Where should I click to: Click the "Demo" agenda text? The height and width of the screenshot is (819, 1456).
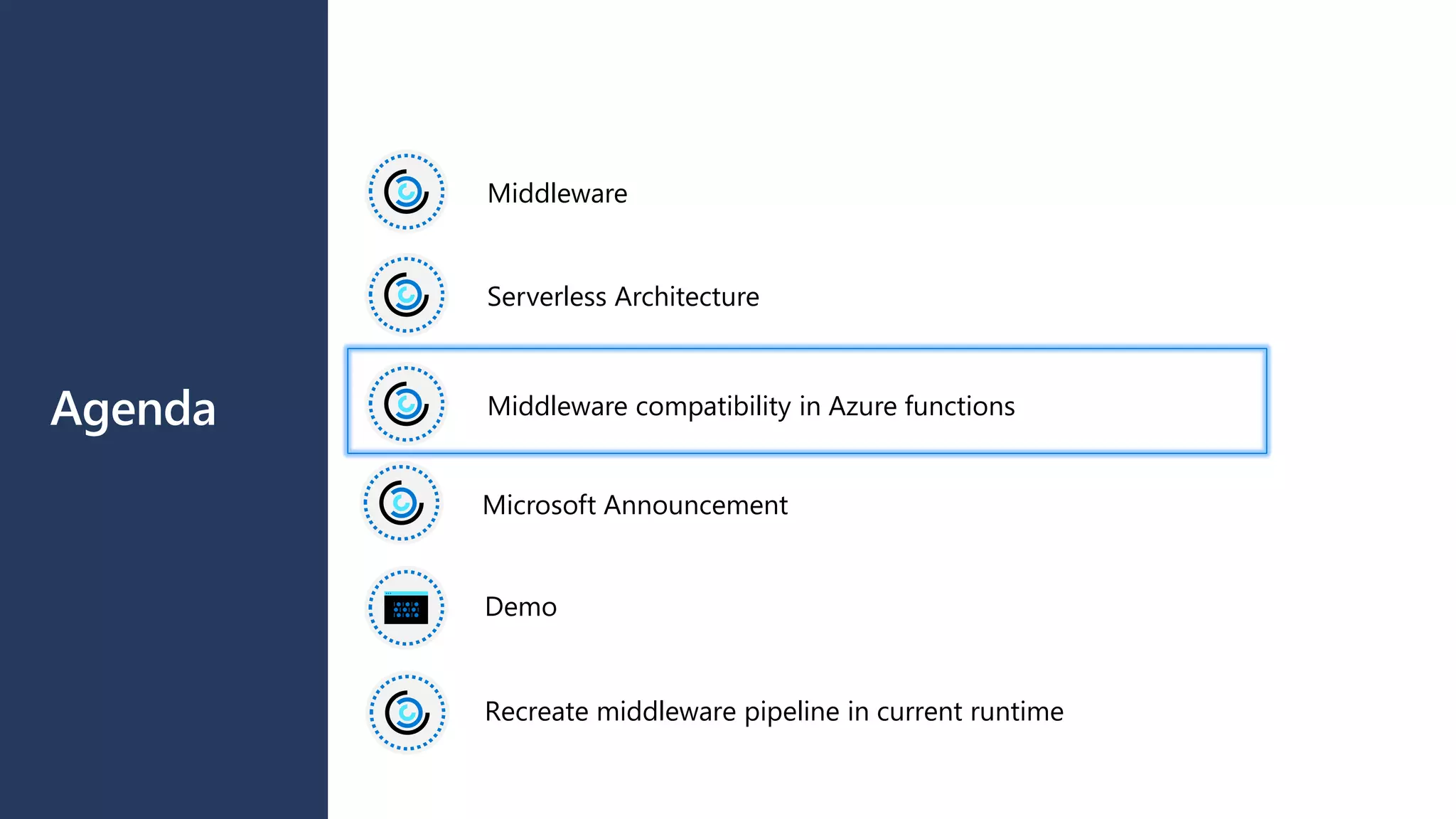tap(520, 607)
